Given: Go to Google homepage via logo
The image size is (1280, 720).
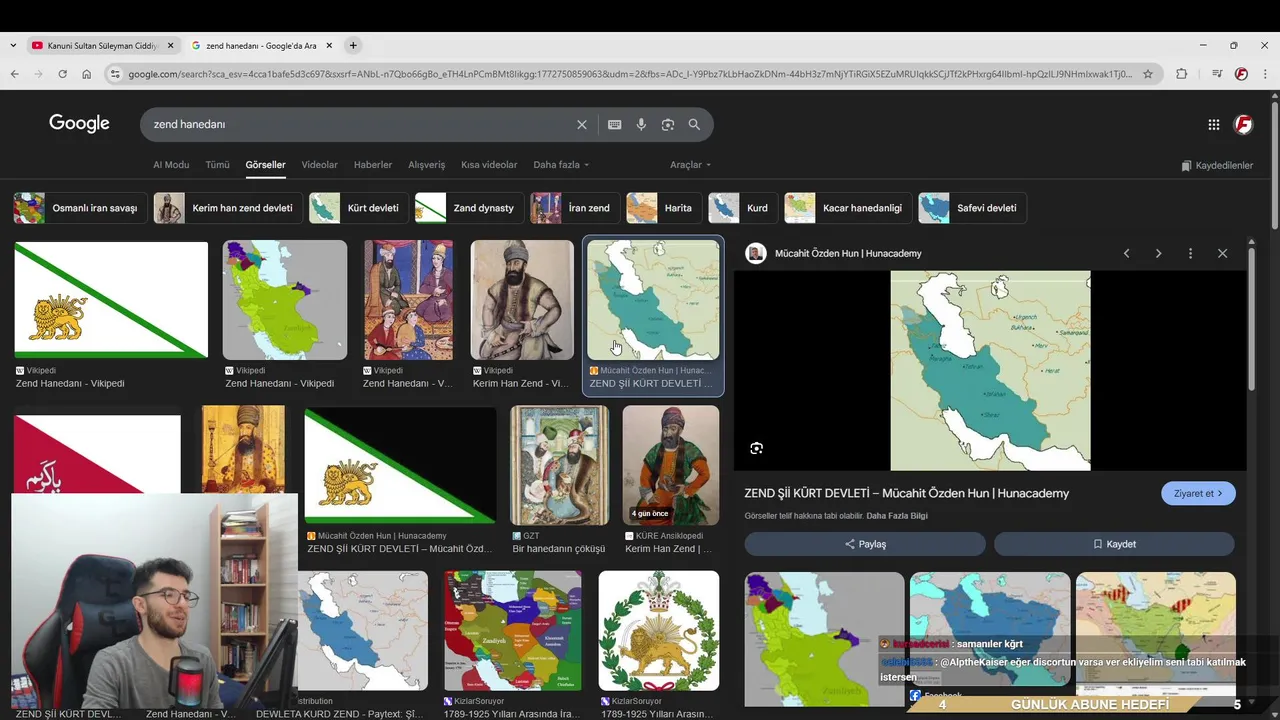Looking at the screenshot, I should click(79, 123).
